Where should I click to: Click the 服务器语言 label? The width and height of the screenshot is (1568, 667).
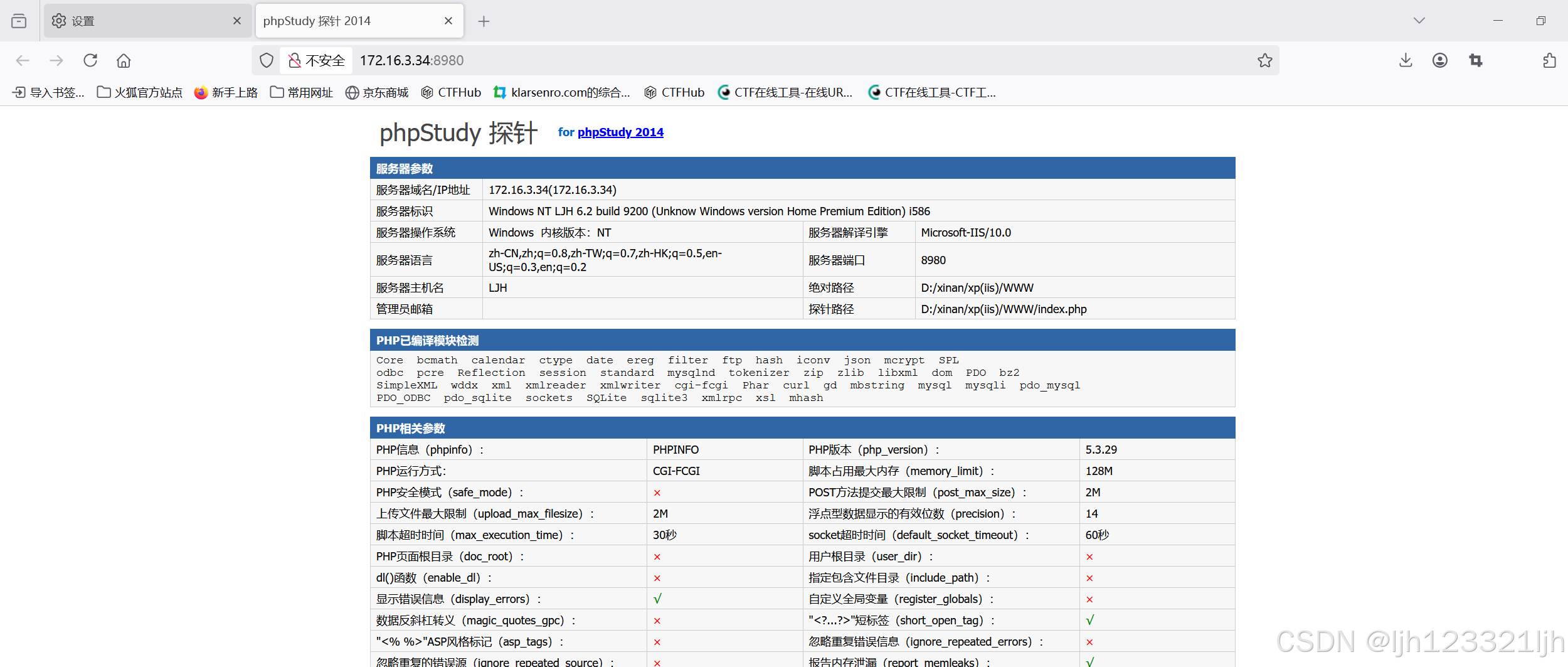click(405, 260)
